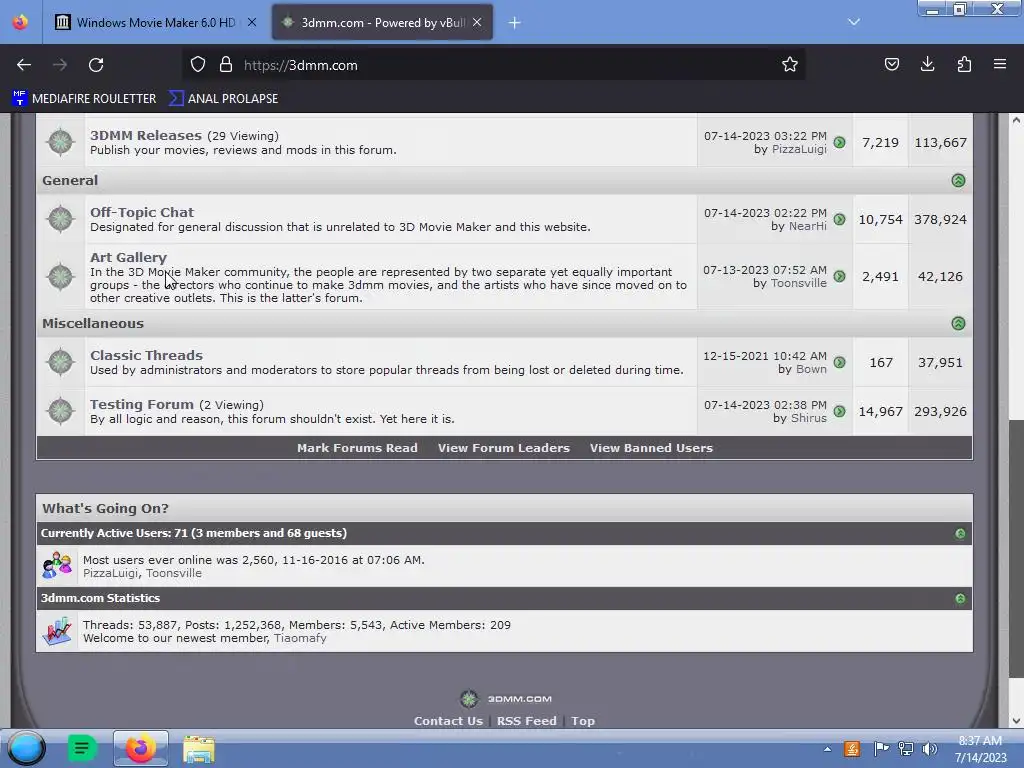Open the MEDIAFIRE ROULETTER bookmark
Viewport: 1024px width, 768px height.
(85, 99)
